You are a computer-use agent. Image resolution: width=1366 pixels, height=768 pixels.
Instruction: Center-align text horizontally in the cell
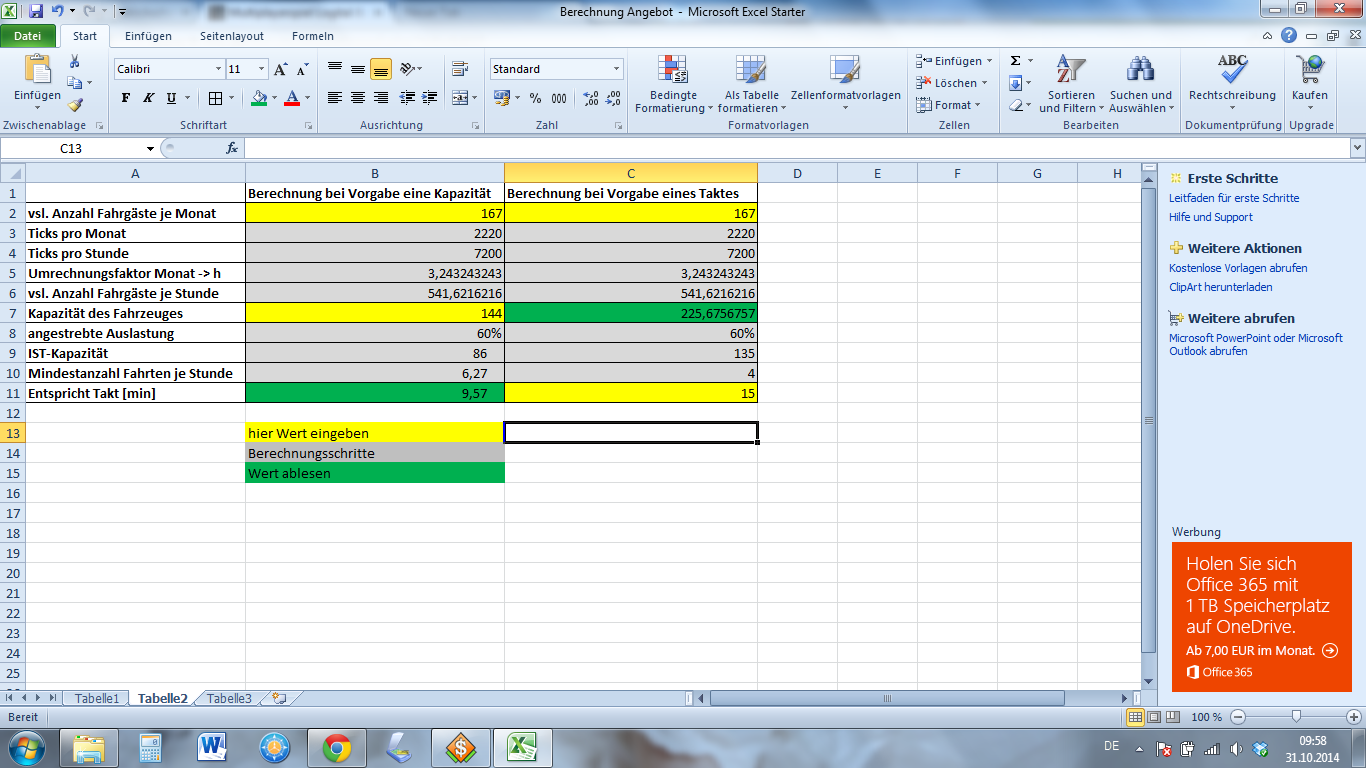click(357, 98)
